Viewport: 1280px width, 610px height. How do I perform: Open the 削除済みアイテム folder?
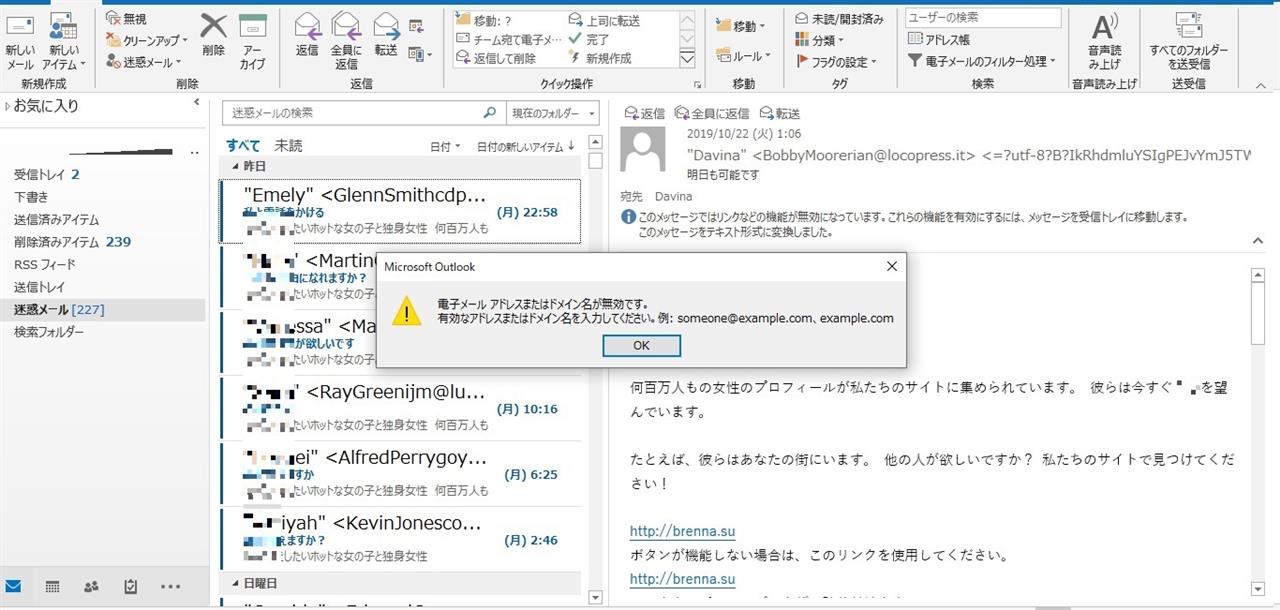click(72, 242)
